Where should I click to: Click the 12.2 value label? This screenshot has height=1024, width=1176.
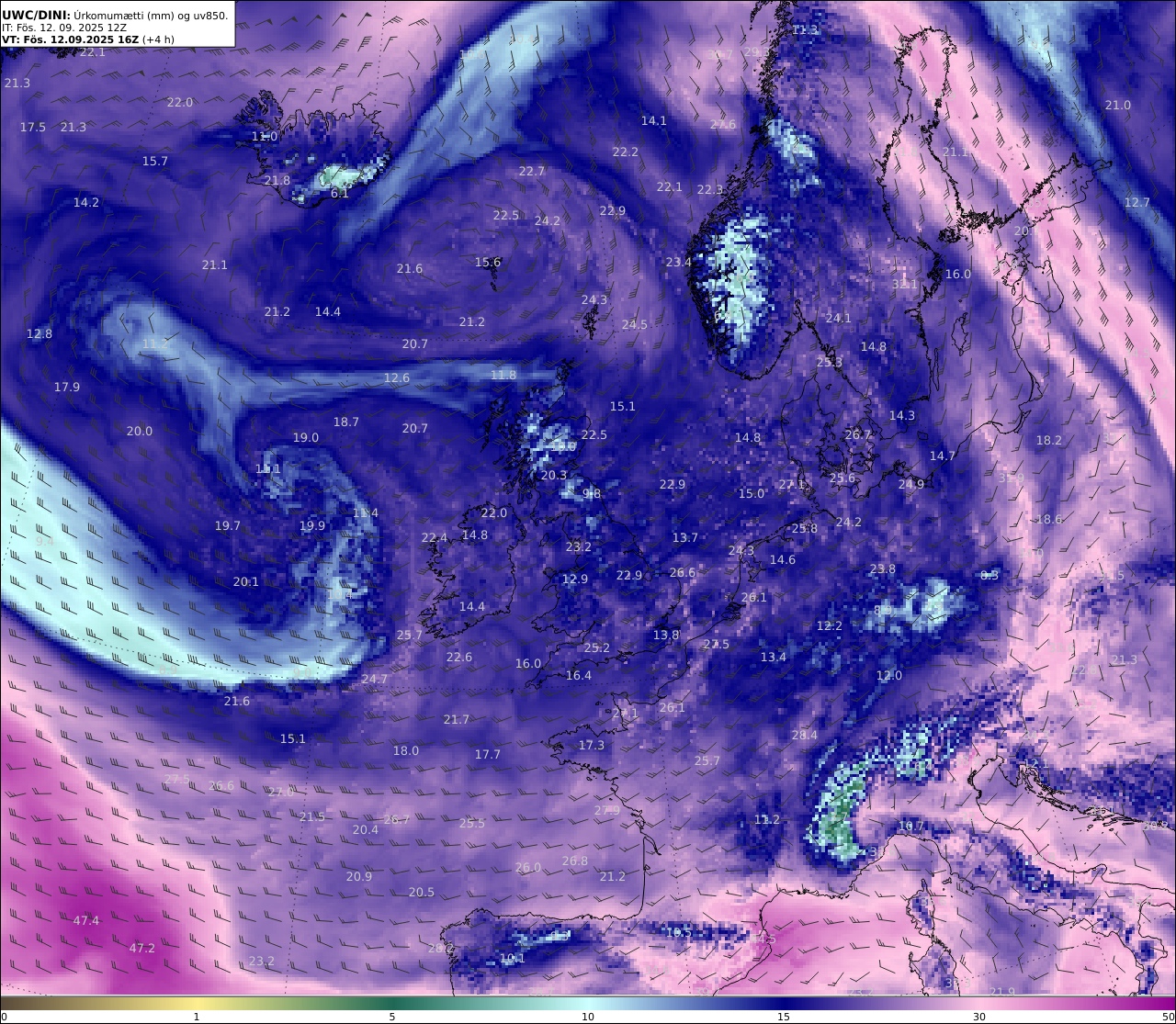(x=830, y=625)
